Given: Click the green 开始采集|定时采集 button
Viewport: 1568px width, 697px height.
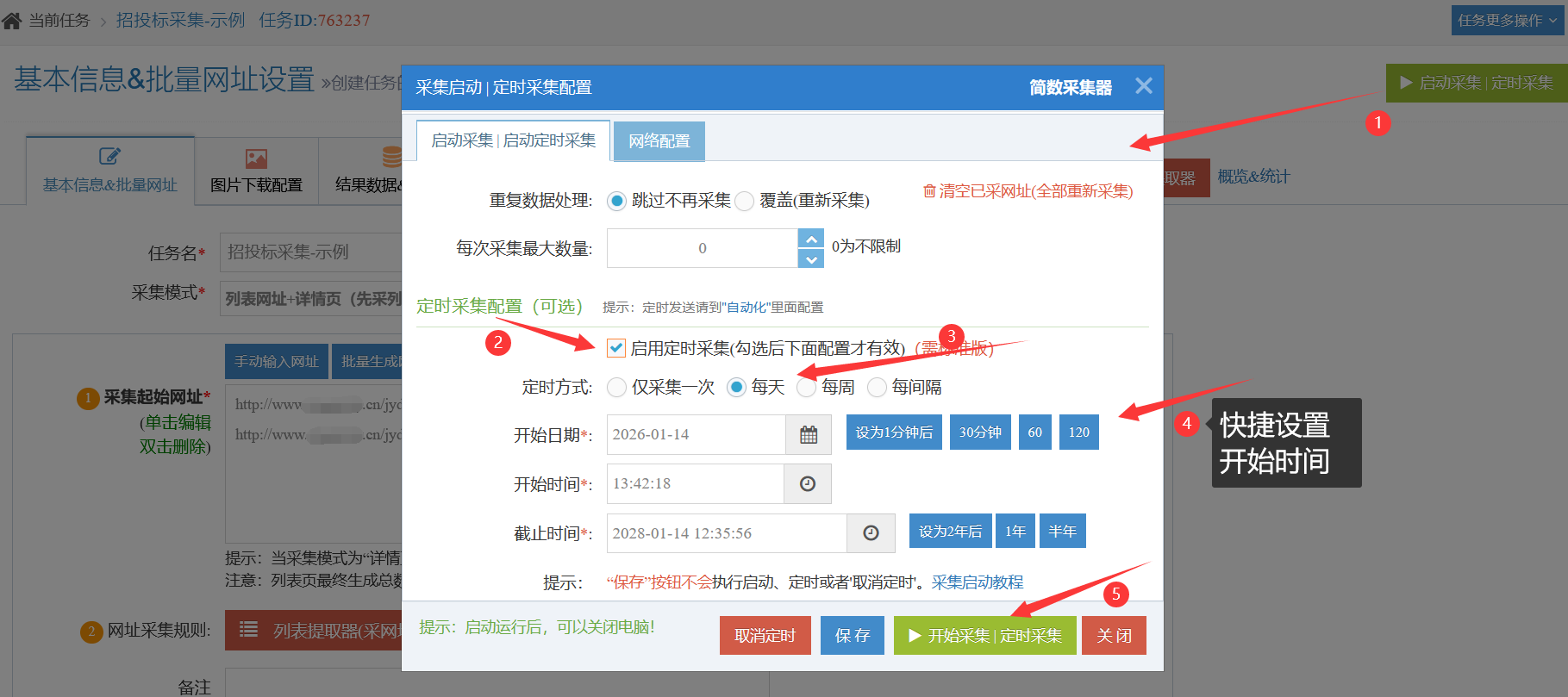Looking at the screenshot, I should pyautogui.click(x=984, y=636).
